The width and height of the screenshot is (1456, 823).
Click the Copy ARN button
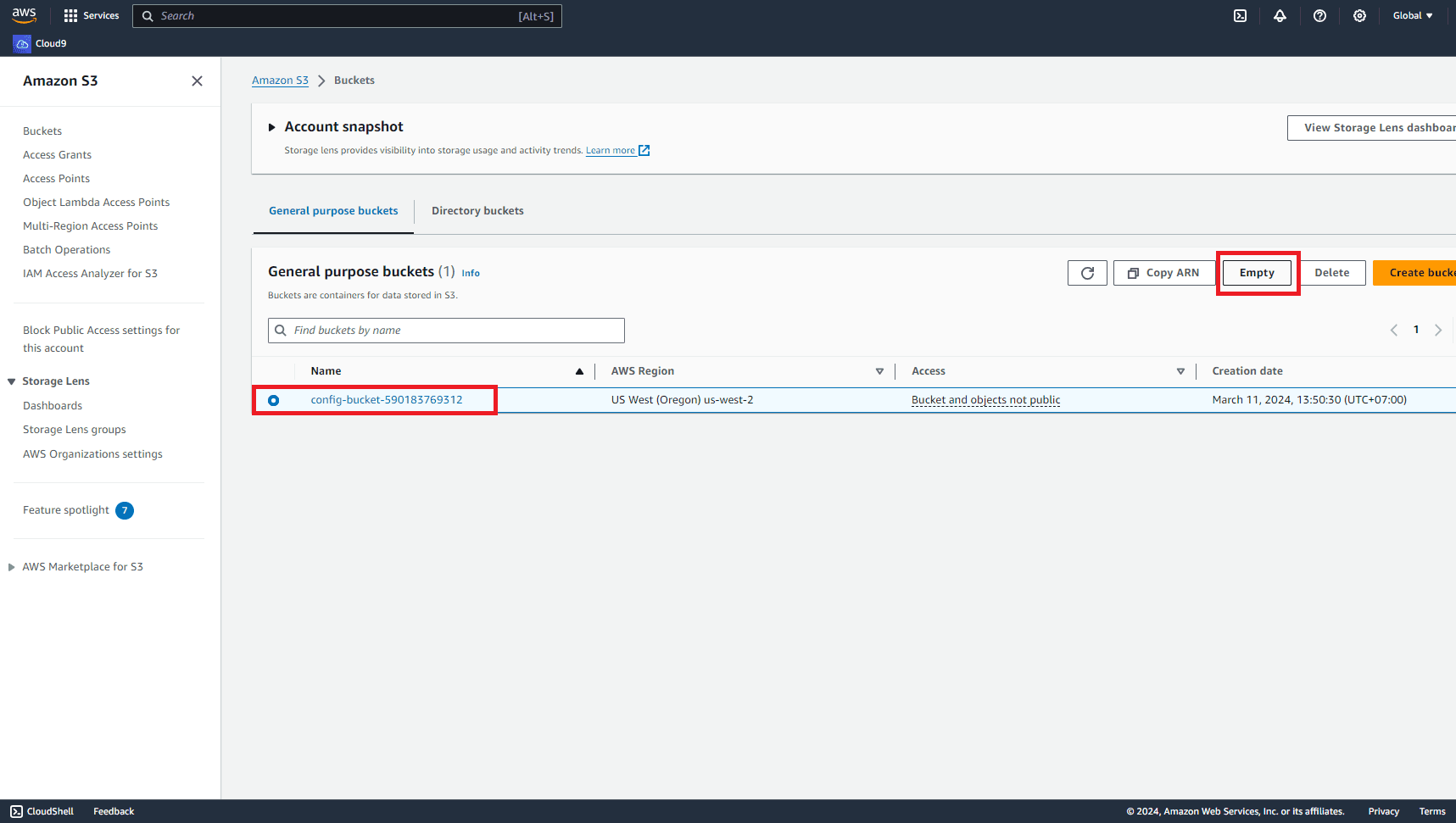pos(1163,273)
